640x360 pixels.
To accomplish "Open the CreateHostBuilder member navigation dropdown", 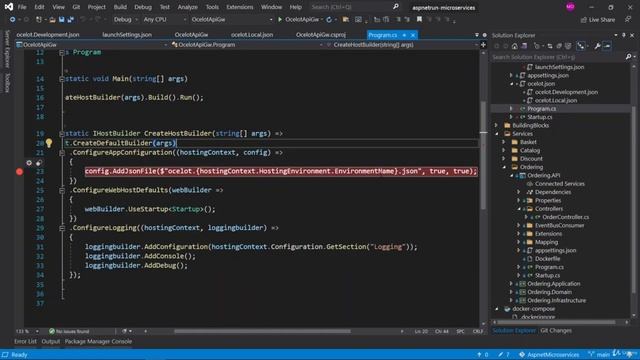I will click(x=402, y=44).
